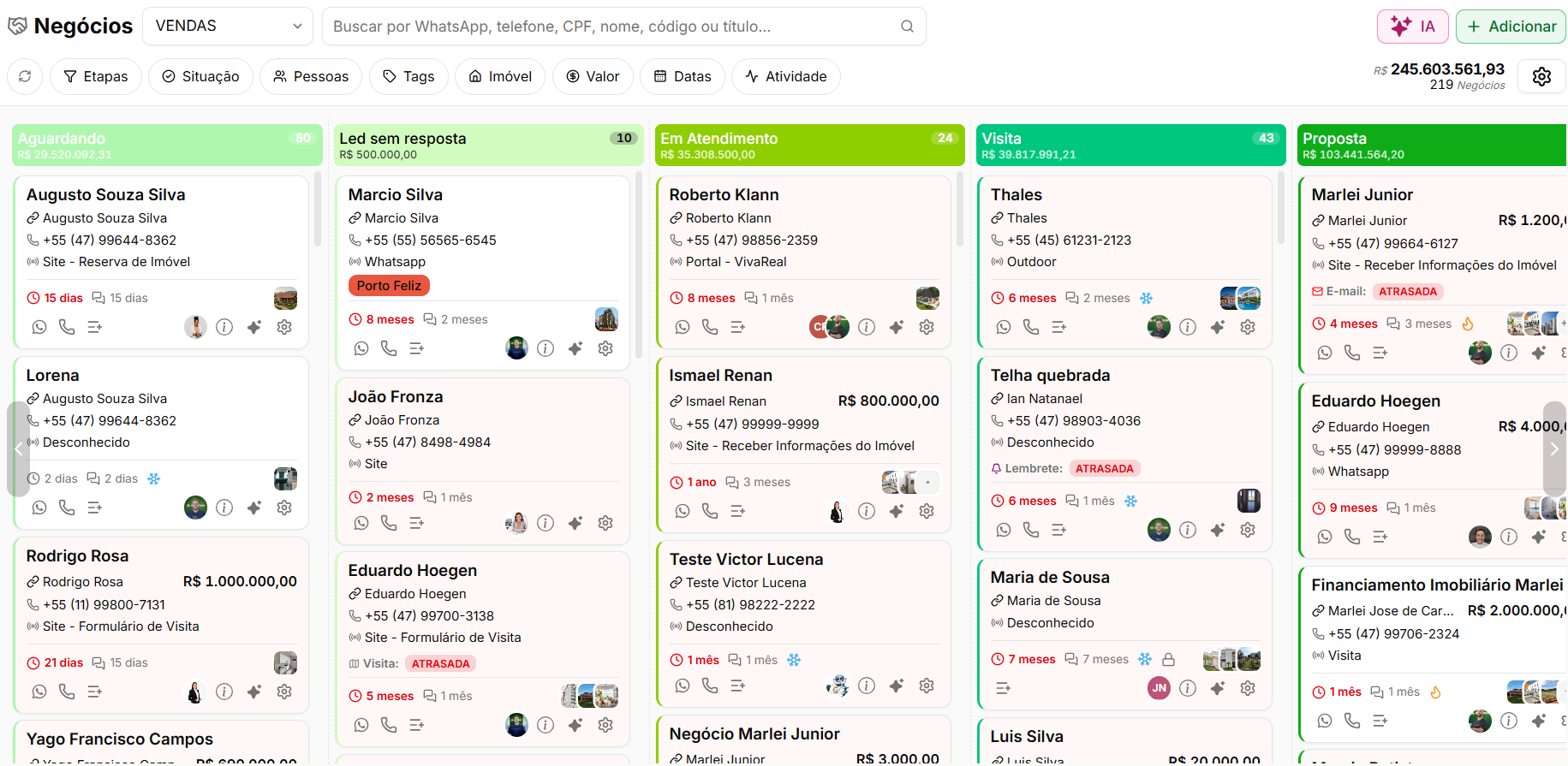Select the Em Atendimento column header
Image resolution: width=1568 pixels, height=766 pixels.
[809, 145]
